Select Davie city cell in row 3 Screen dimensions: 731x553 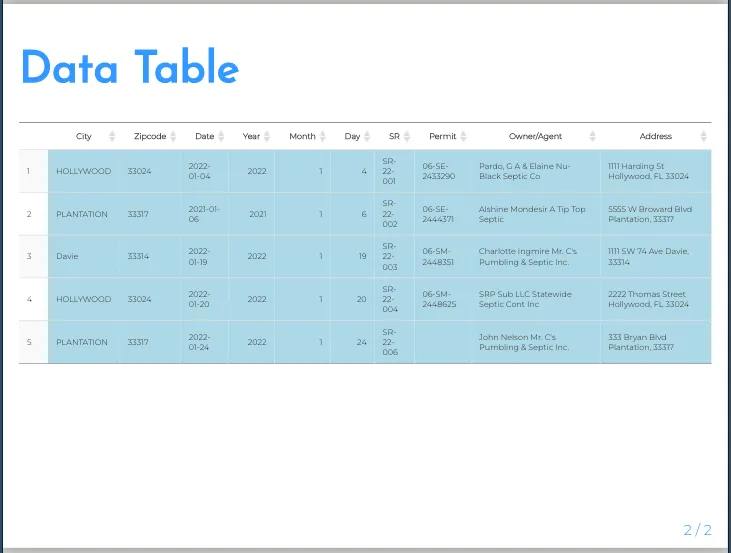[x=84, y=256]
